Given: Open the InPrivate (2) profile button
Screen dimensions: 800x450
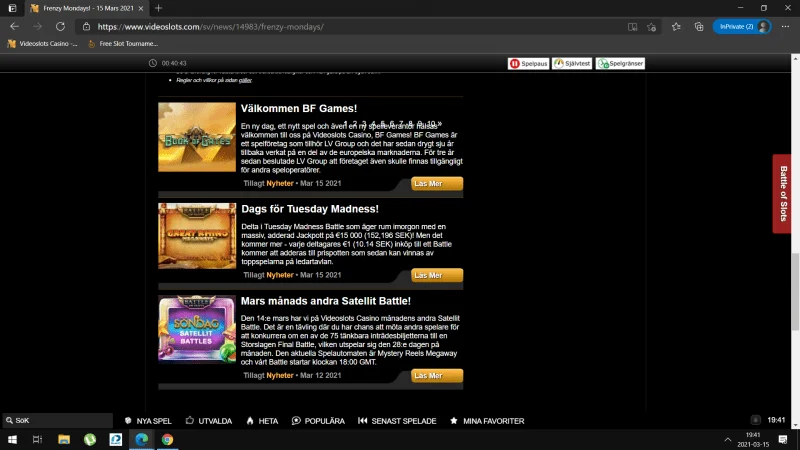Looking at the screenshot, I should [742, 27].
